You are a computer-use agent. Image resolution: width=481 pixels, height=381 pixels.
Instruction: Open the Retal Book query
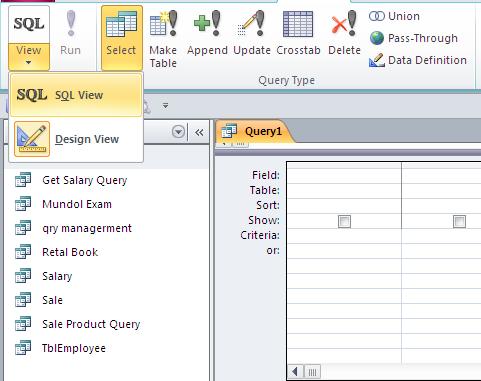70,252
